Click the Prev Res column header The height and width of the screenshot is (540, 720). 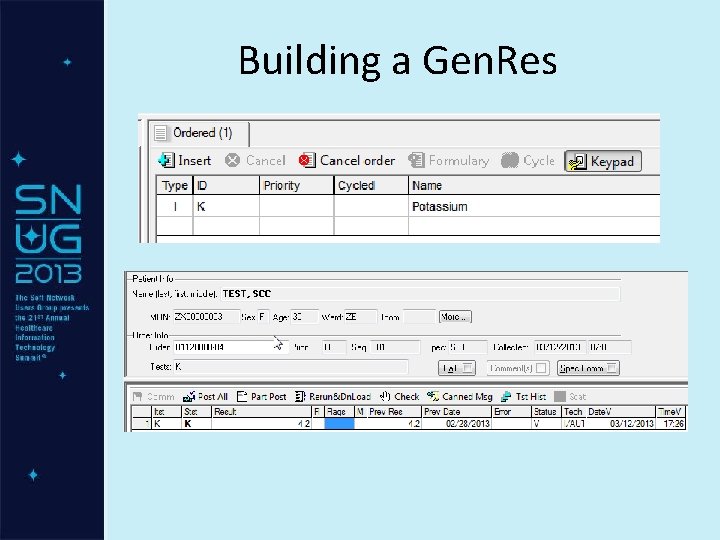tap(394, 411)
